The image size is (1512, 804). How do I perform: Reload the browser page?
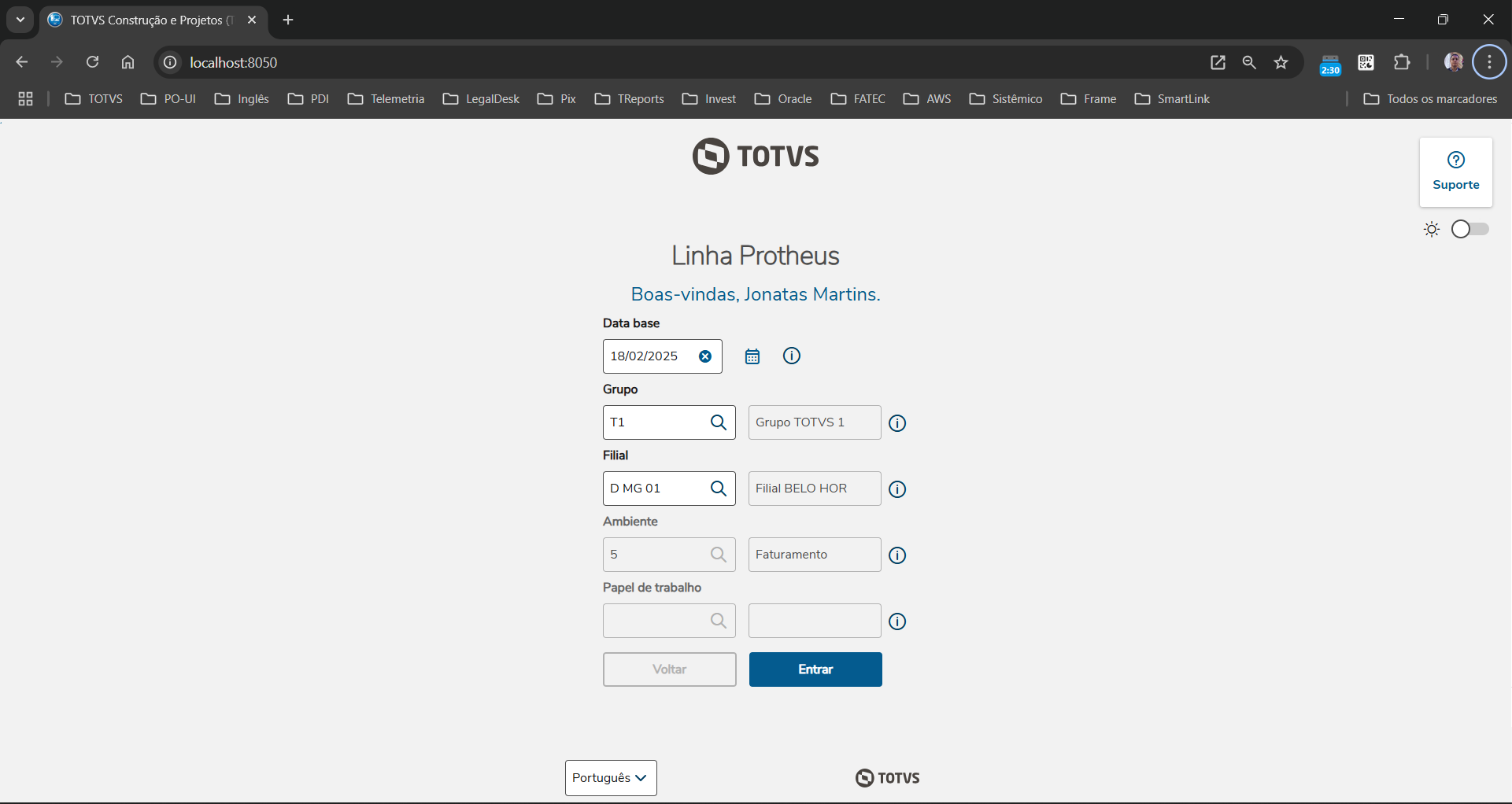click(x=92, y=62)
